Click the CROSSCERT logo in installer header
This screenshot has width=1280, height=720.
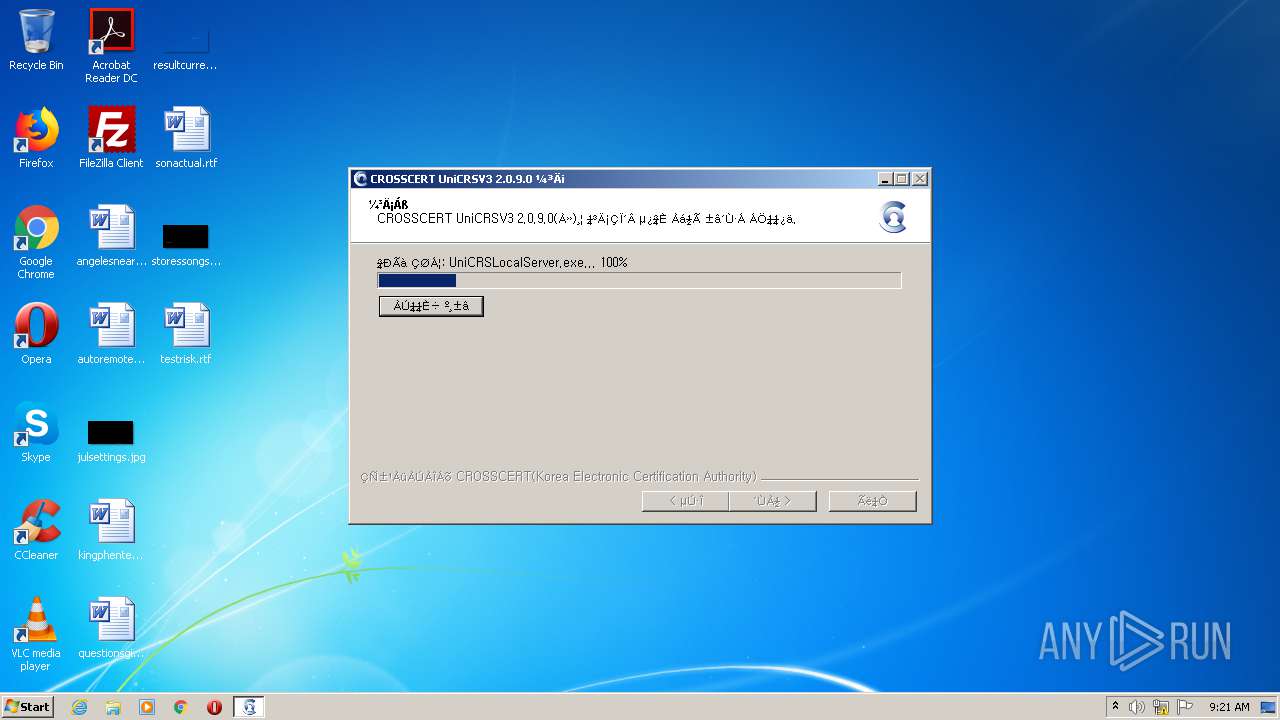tap(893, 217)
